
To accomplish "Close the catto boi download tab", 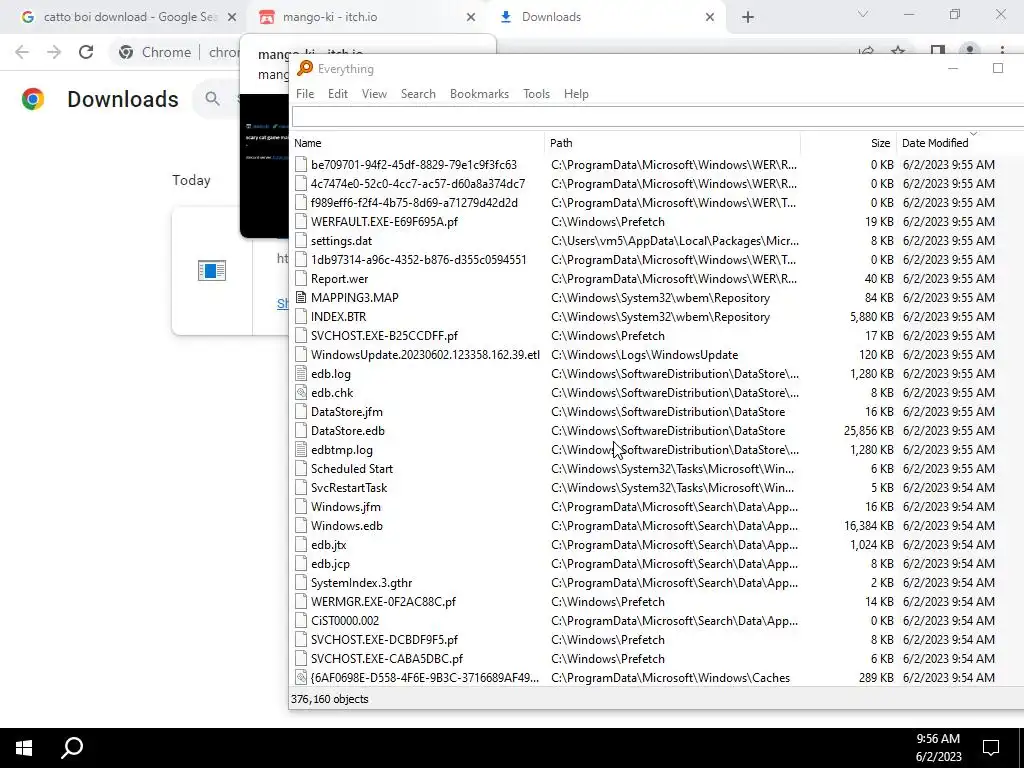I will (231, 17).
